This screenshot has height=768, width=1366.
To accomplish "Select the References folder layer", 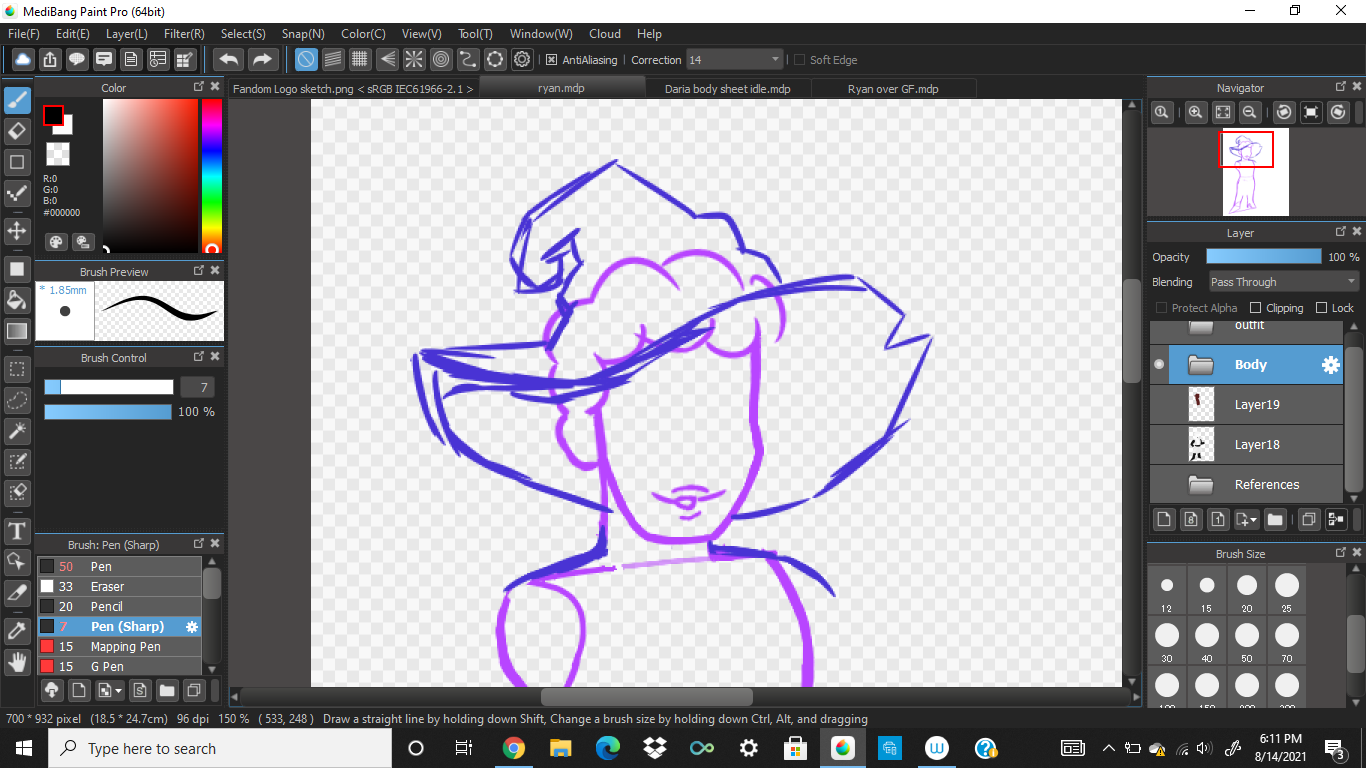I will [1247, 485].
